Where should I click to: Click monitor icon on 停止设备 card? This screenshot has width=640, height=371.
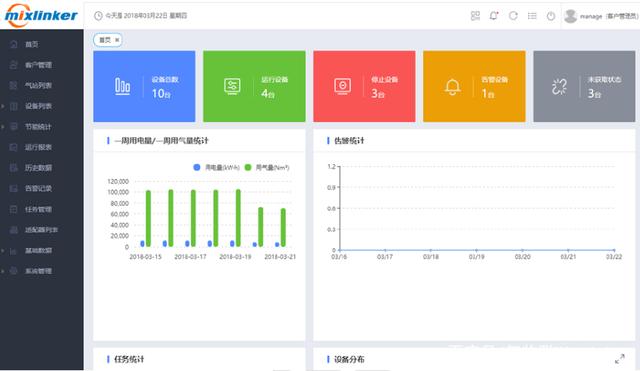point(342,86)
